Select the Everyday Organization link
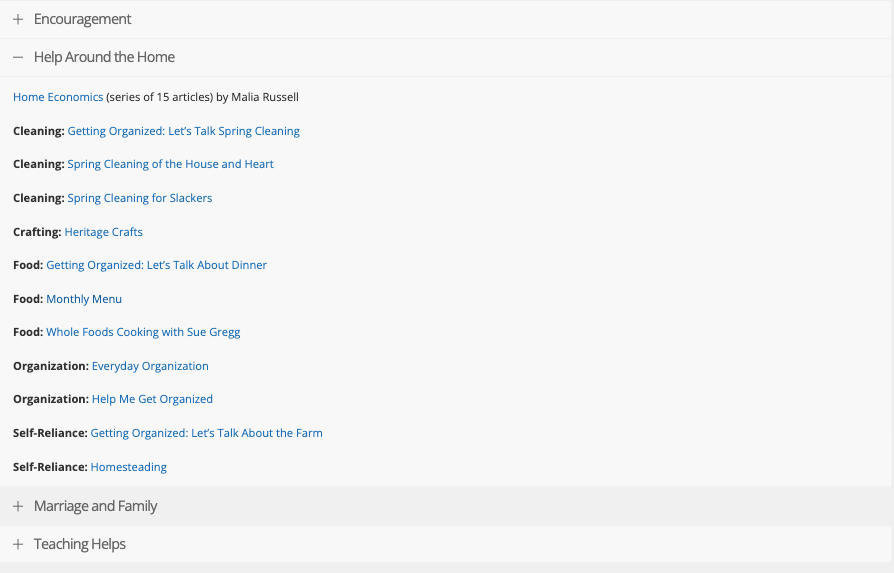 (150, 366)
